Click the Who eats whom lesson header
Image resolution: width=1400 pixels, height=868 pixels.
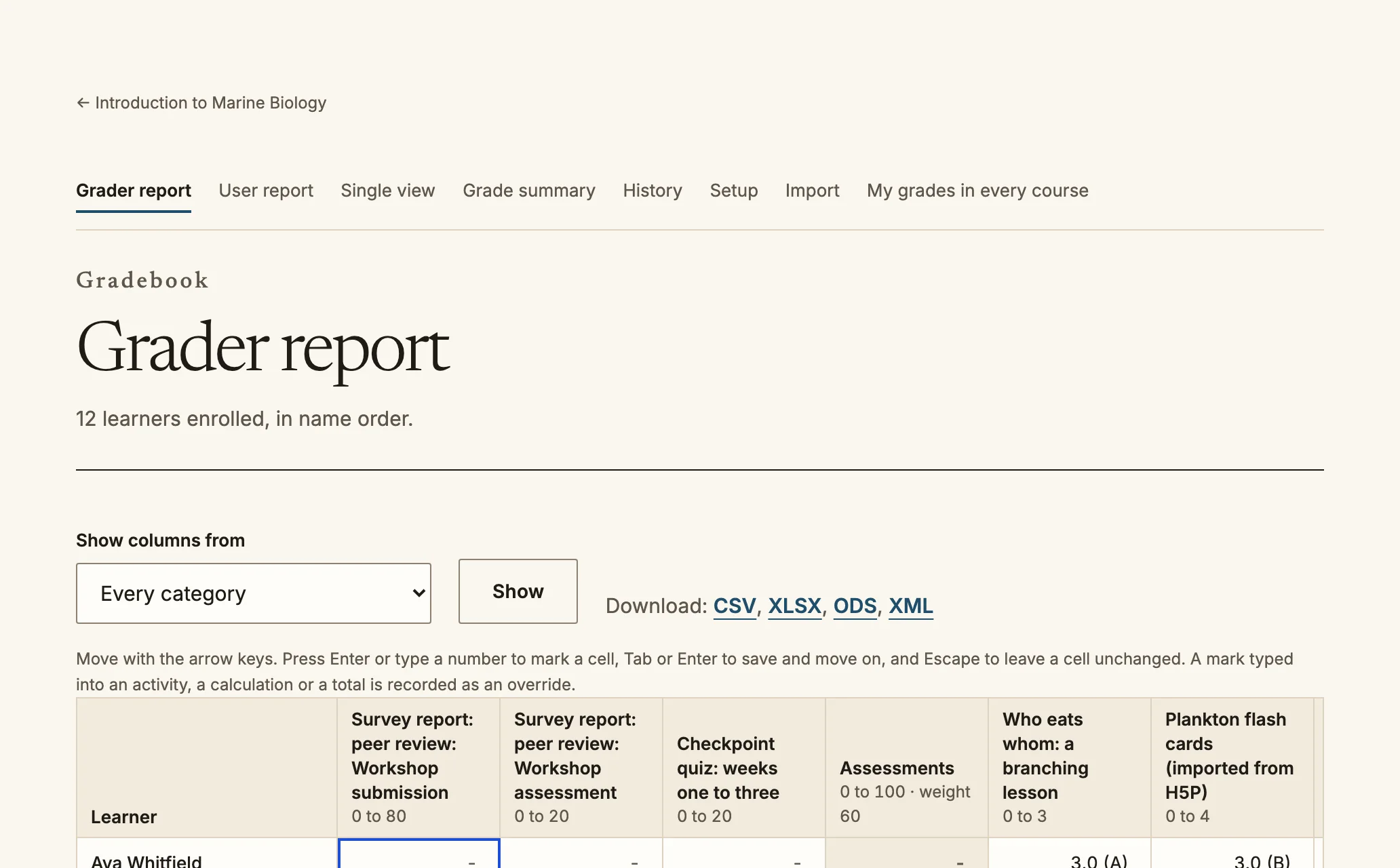click(1070, 768)
